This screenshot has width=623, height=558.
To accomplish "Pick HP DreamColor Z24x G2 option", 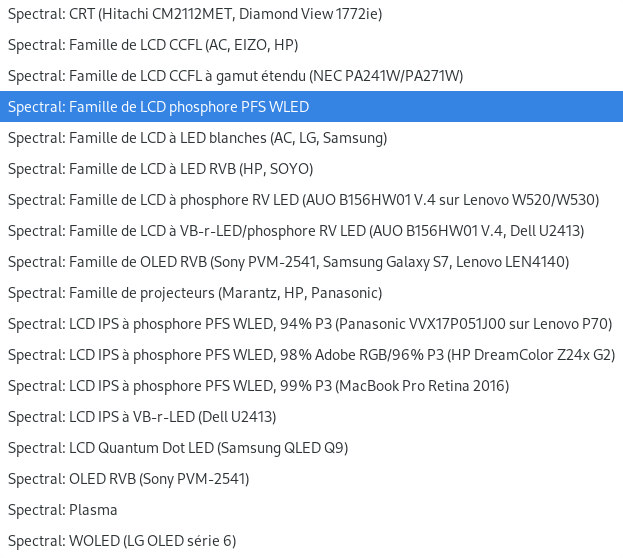I will 311,355.
